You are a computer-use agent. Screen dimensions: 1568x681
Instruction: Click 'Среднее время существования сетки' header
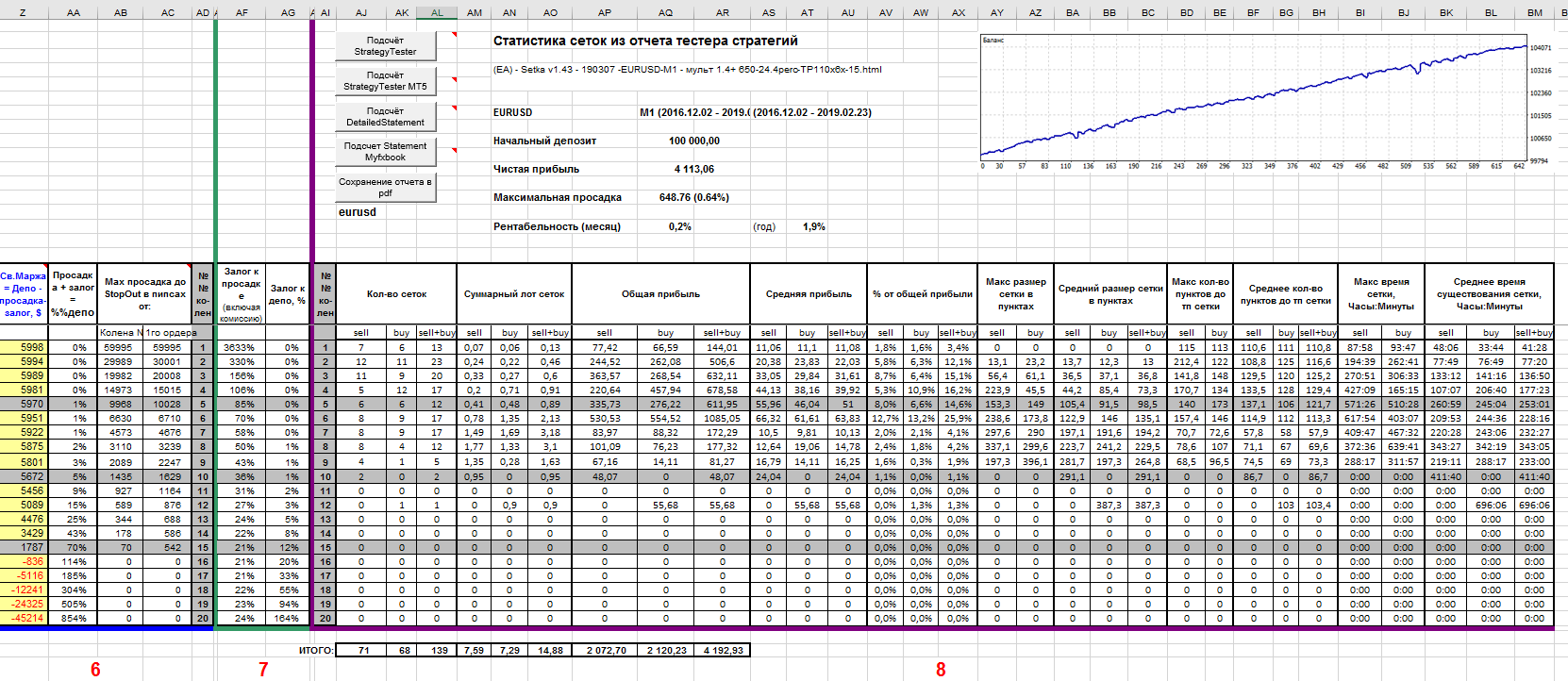[1489, 294]
